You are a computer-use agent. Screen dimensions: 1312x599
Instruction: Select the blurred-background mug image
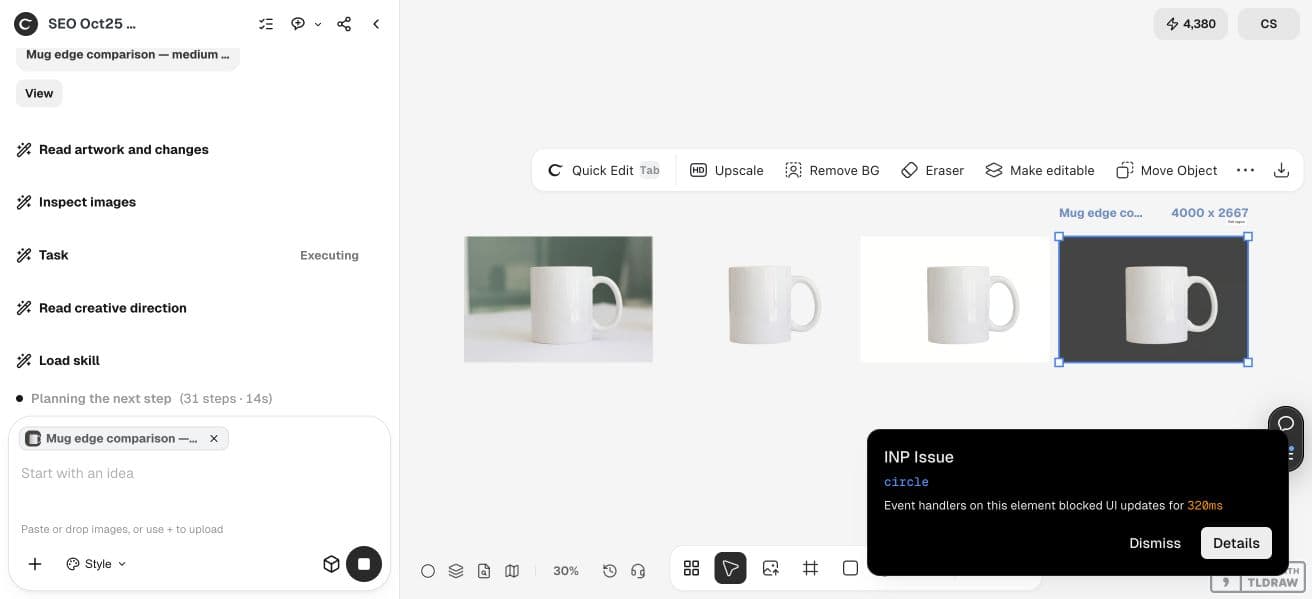(x=558, y=299)
